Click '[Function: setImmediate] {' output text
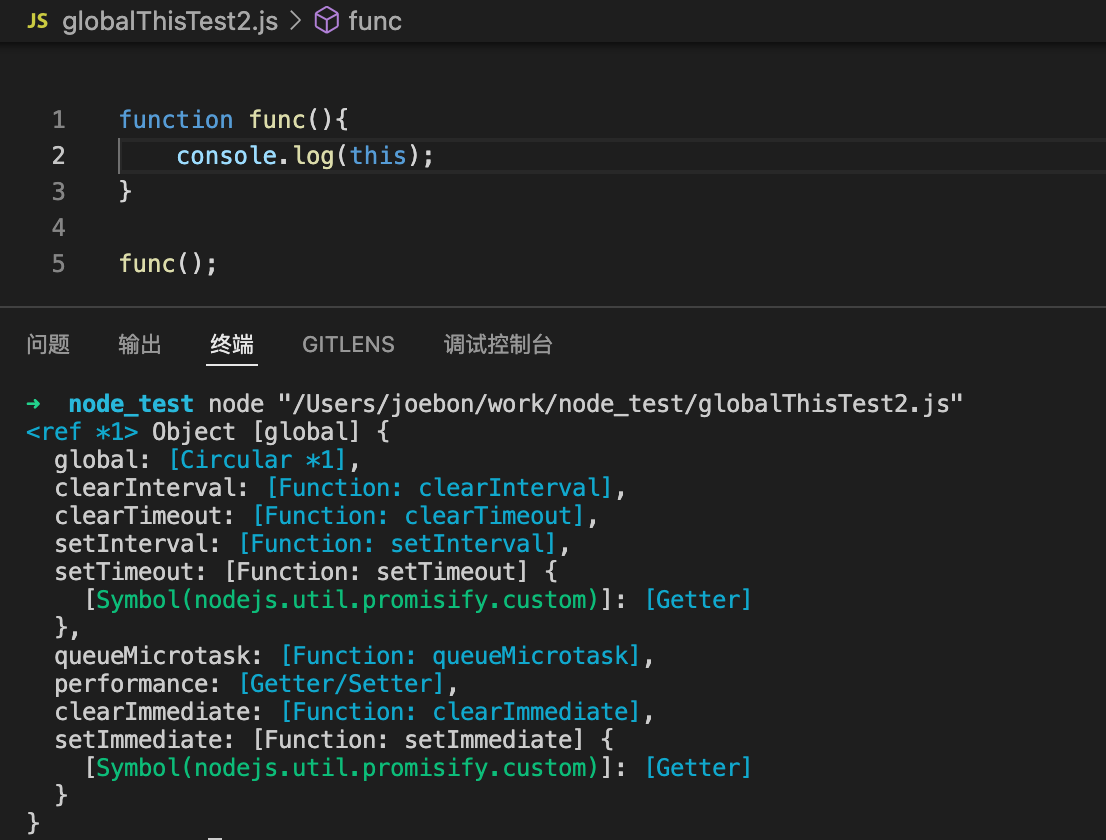This screenshot has height=840, width=1106. [x=432, y=739]
